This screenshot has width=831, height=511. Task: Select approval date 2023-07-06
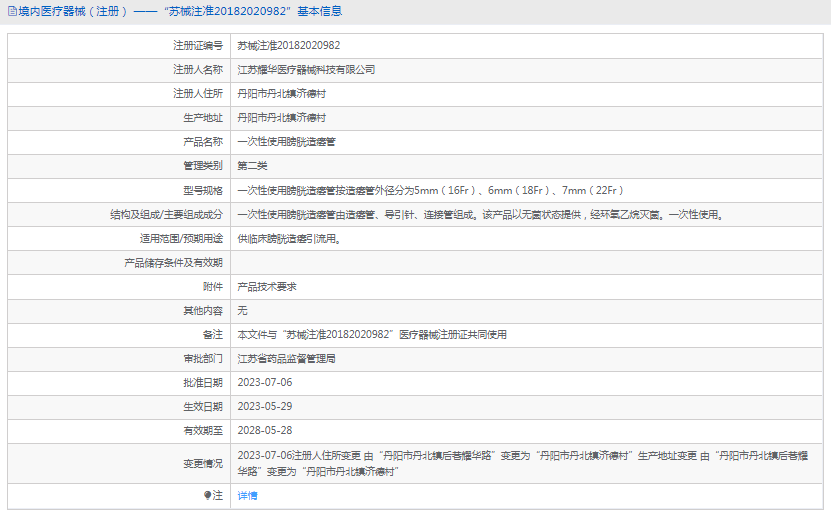265,383
